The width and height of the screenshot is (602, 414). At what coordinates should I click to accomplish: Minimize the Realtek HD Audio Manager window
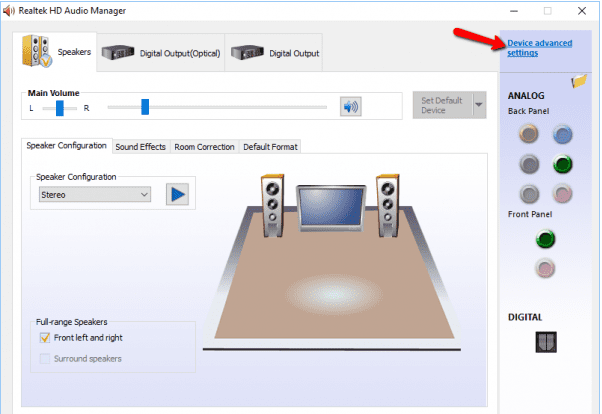pos(514,11)
